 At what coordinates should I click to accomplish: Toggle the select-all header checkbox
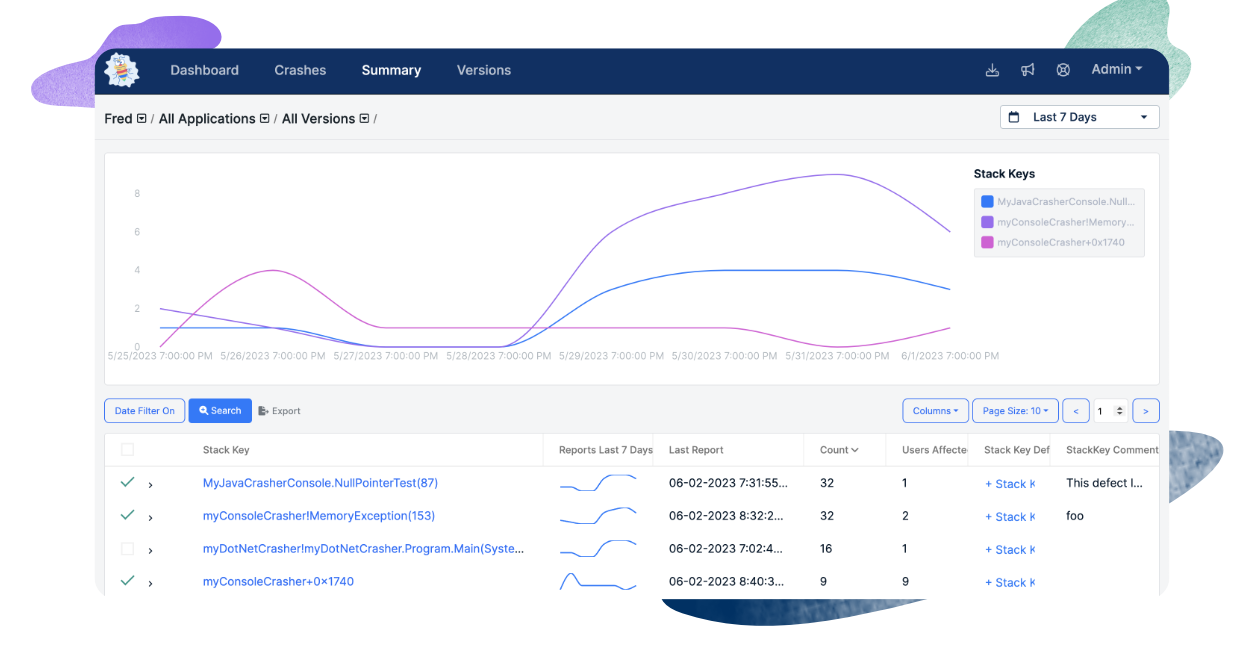coord(127,450)
